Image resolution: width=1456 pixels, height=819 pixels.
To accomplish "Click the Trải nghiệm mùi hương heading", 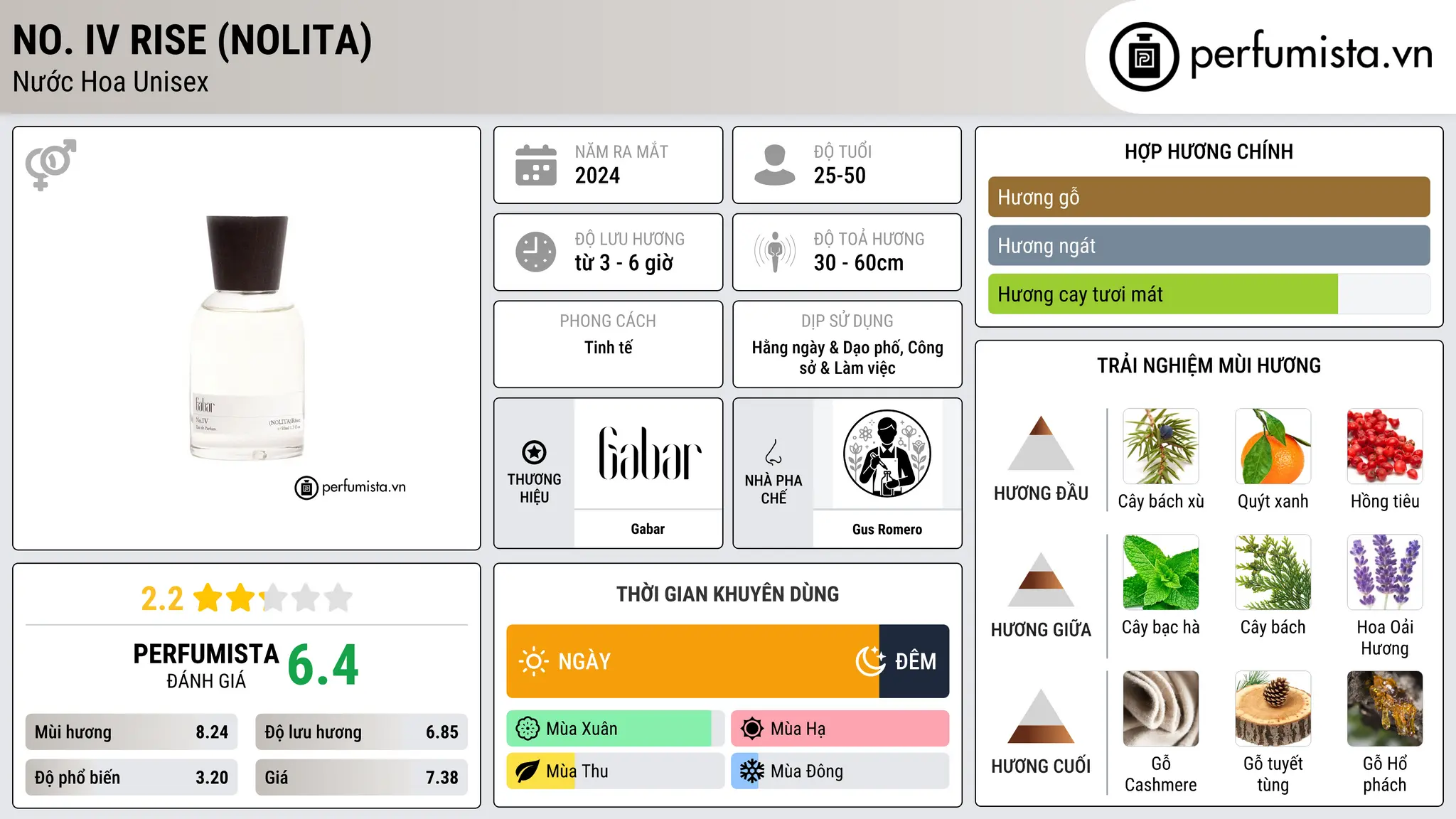I will point(1209,365).
